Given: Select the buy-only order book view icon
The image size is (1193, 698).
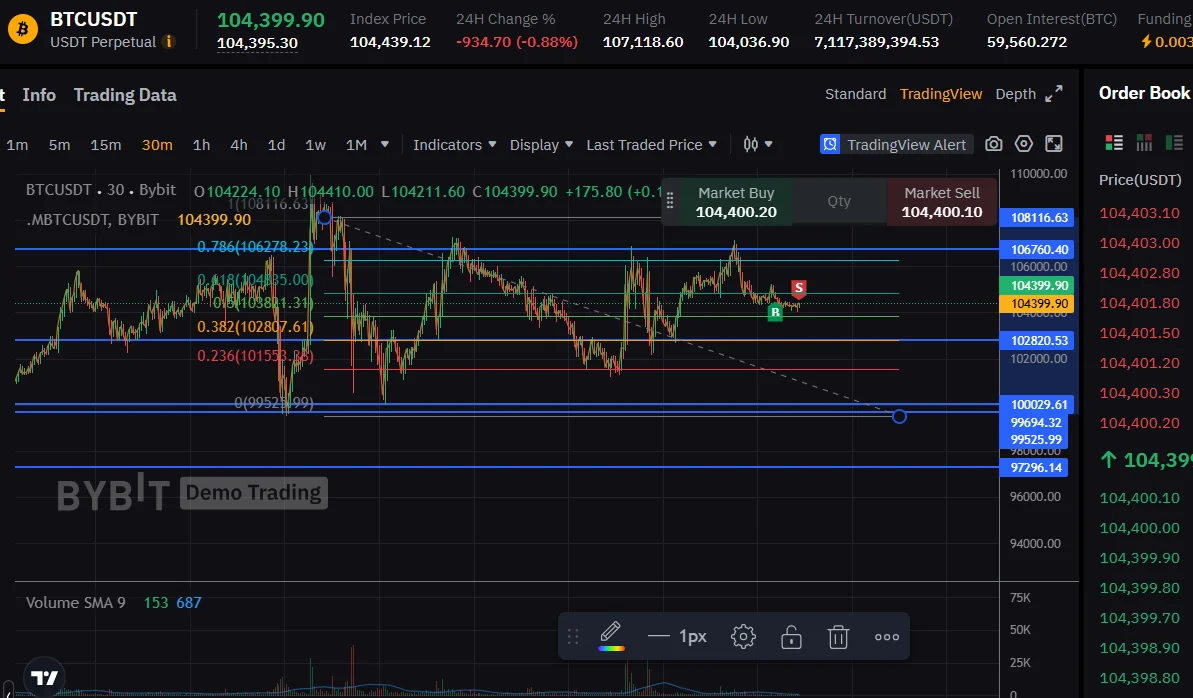Looking at the screenshot, I should [1175, 142].
